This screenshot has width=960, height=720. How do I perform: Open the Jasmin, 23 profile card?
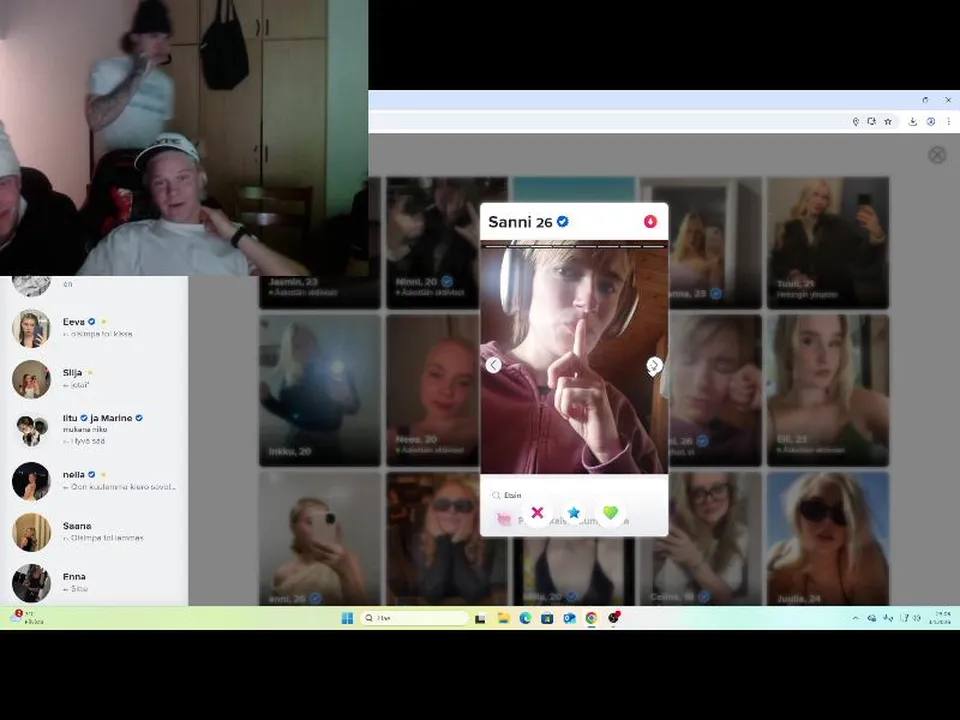tap(320, 291)
